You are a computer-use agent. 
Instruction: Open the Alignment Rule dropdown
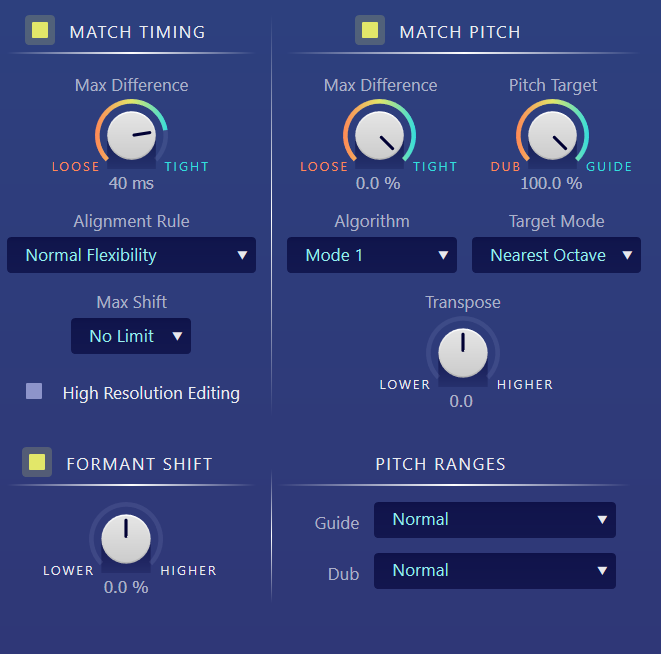(132, 255)
